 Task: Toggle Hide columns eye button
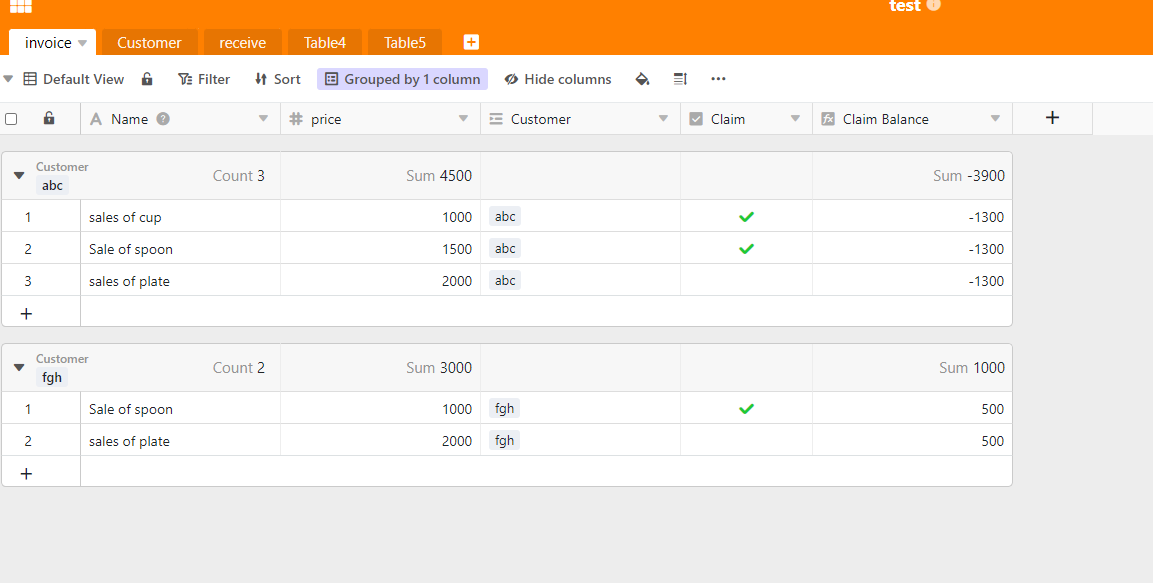click(558, 79)
